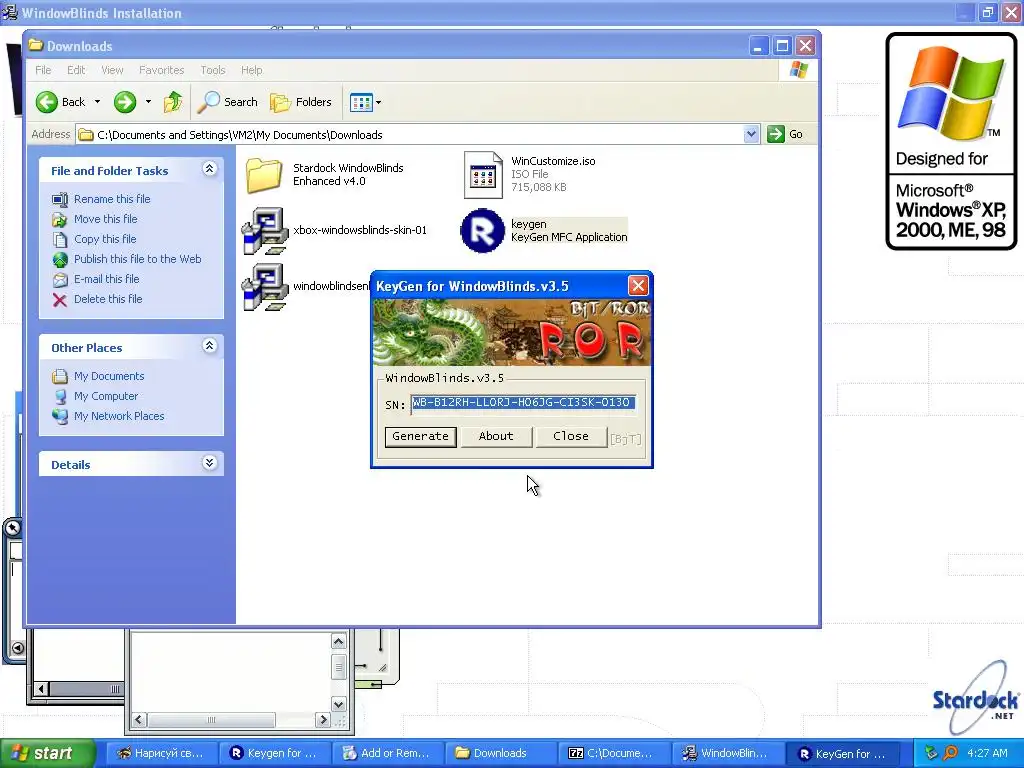Select the keygen application R icon
This screenshot has height=768, width=1024.
pos(483,231)
